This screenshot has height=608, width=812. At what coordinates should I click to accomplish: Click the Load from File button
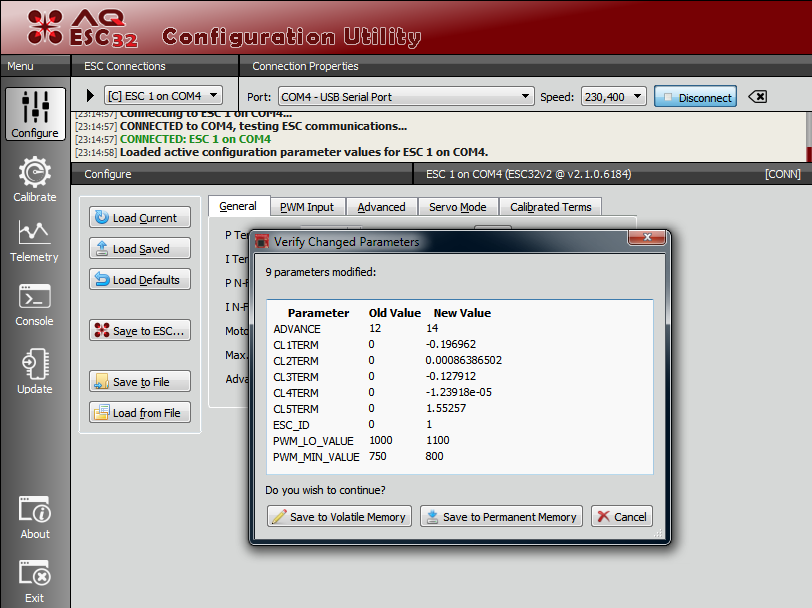point(140,413)
